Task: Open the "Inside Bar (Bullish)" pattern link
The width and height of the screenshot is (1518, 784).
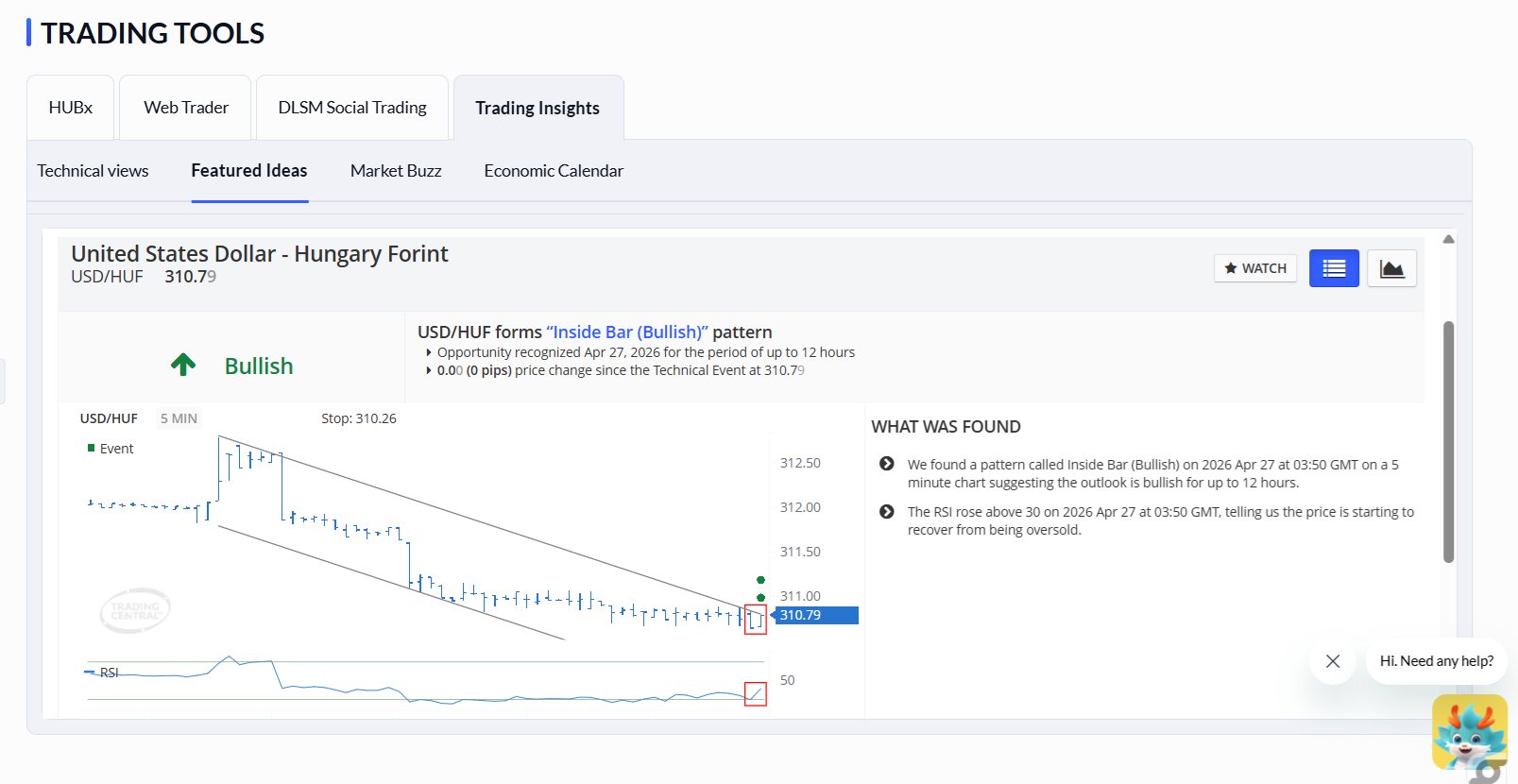Action: pyautogui.click(x=627, y=332)
